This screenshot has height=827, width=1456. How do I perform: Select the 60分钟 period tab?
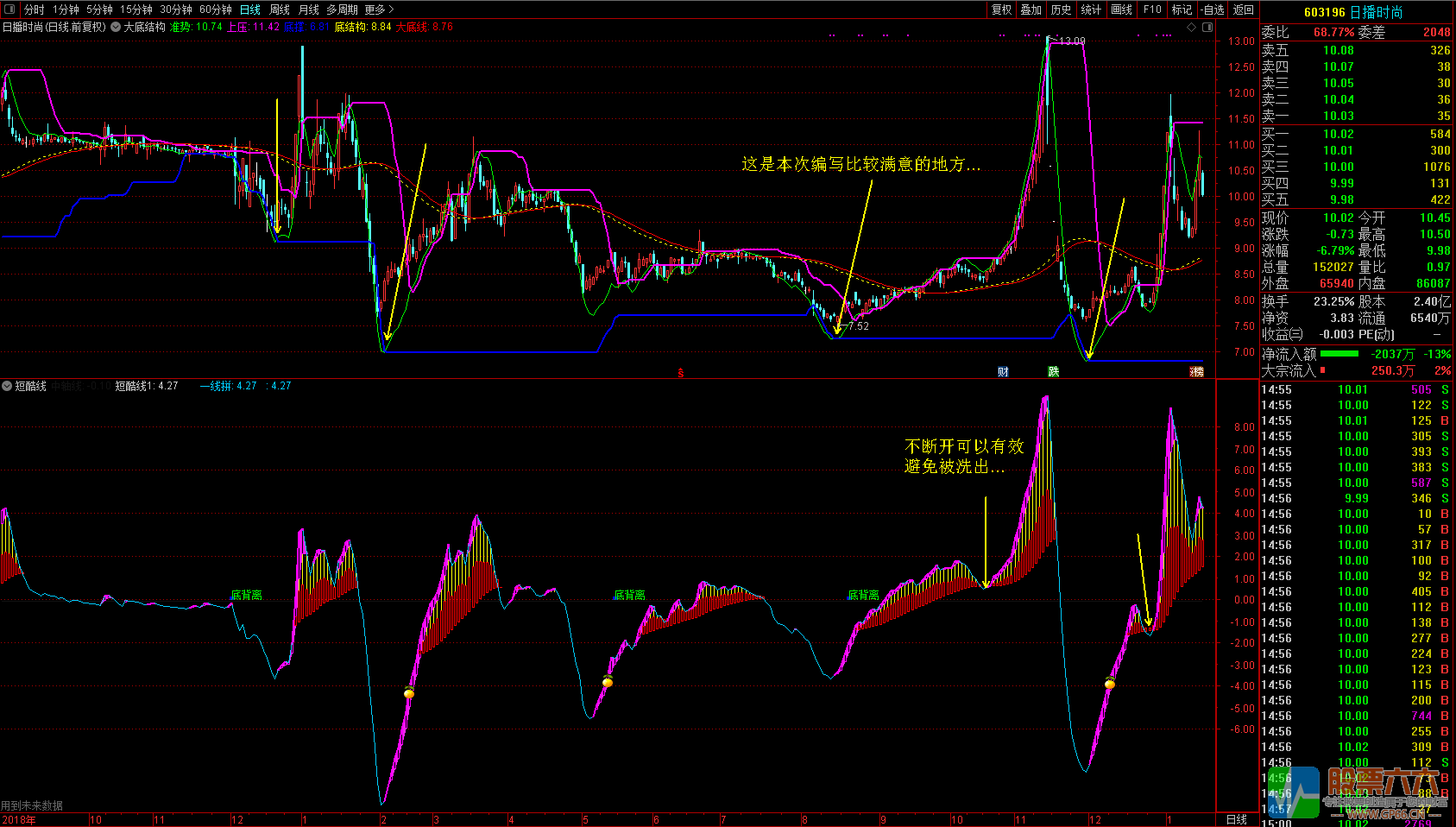pyautogui.click(x=215, y=9)
